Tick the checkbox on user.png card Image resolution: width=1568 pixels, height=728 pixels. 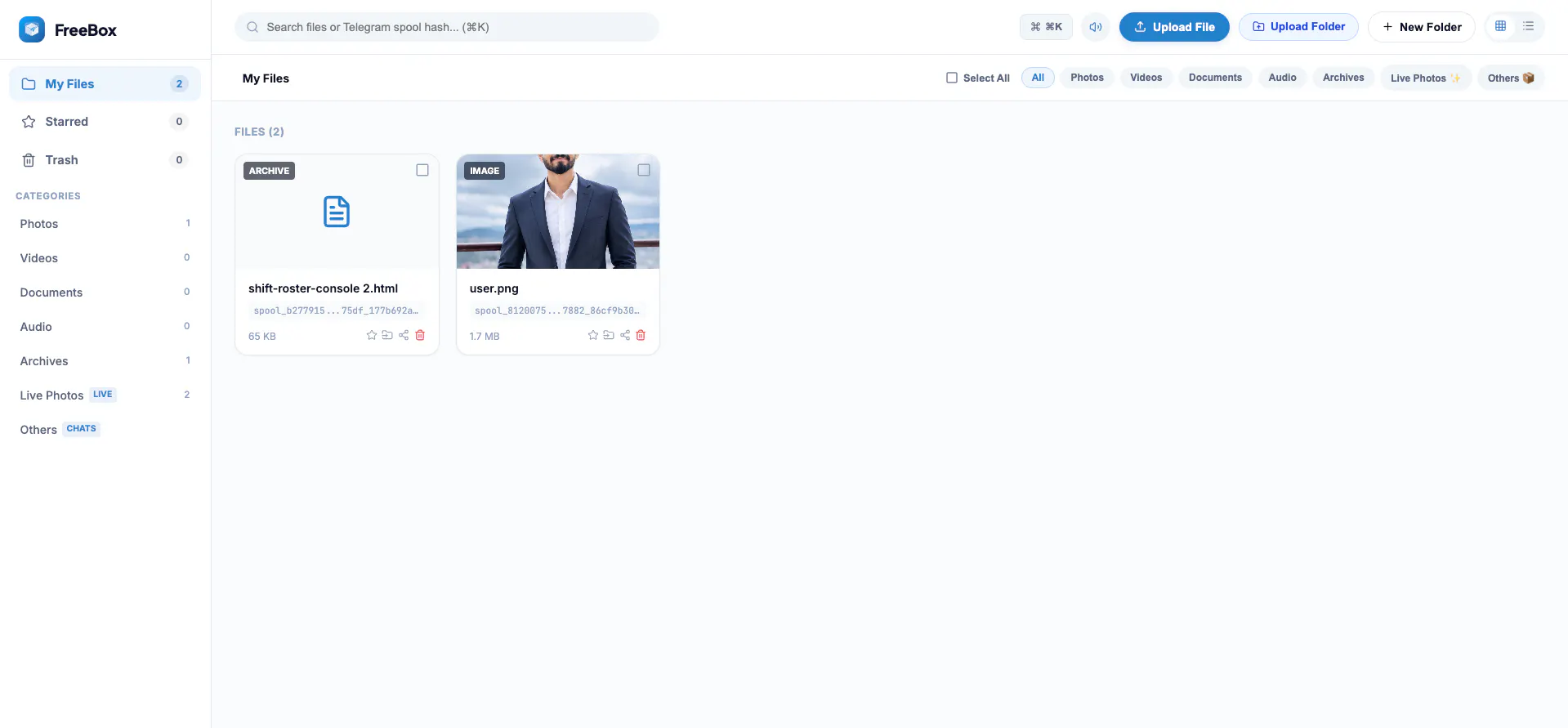pos(644,170)
